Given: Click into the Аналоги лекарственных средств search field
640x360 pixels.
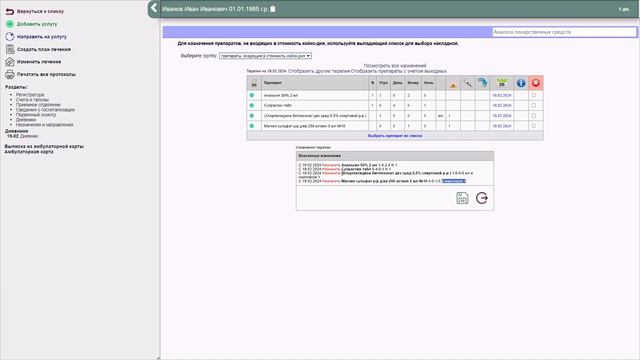Looking at the screenshot, I should click(564, 32).
